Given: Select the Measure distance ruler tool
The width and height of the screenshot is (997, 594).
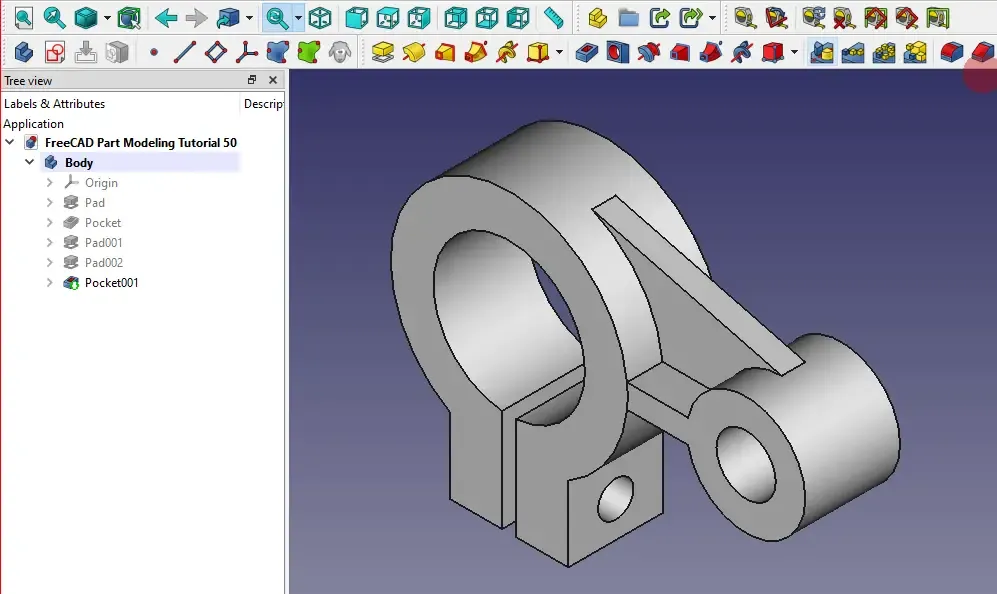Looking at the screenshot, I should 553,18.
